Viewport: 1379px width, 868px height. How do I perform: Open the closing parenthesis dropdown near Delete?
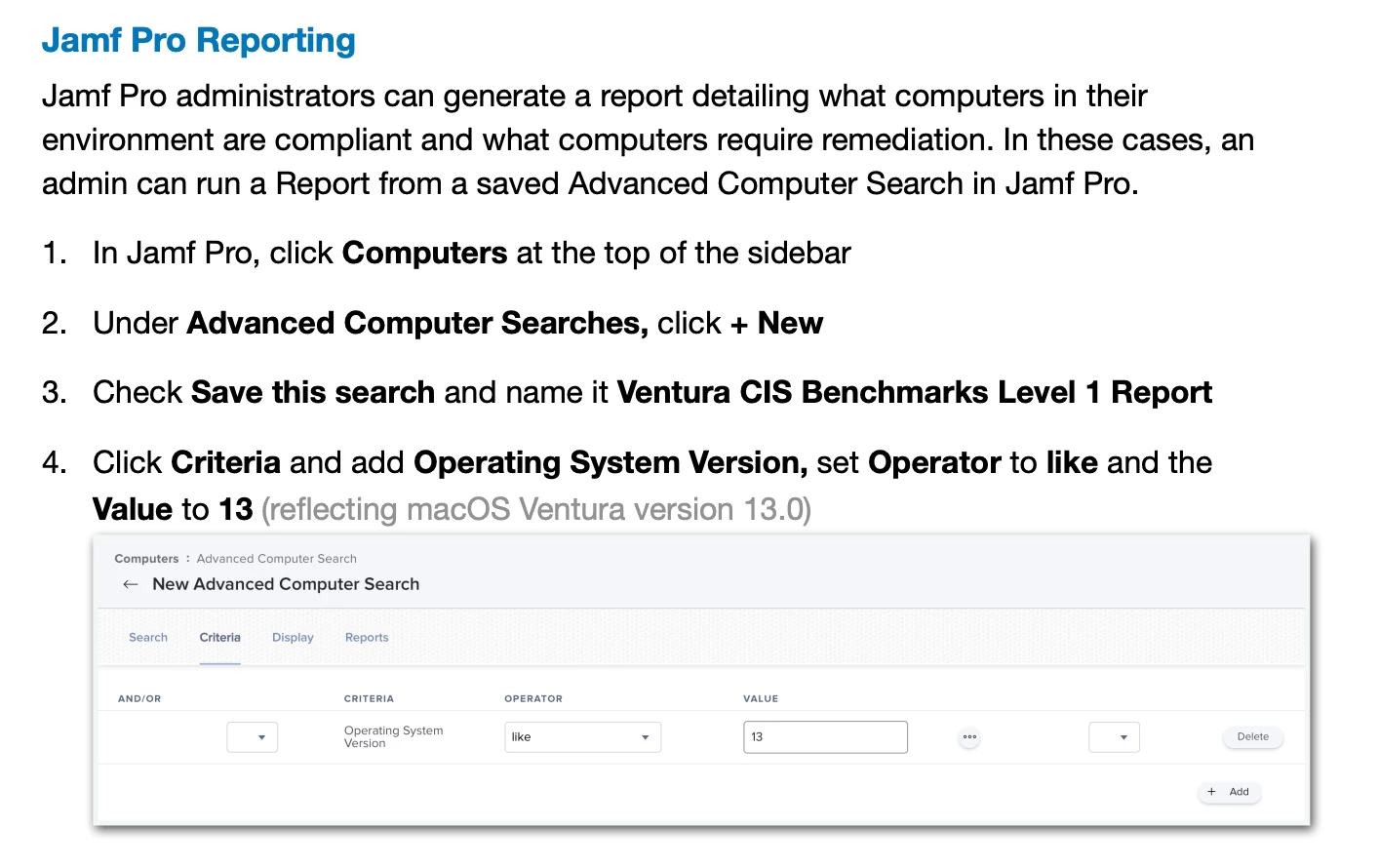tap(1114, 737)
